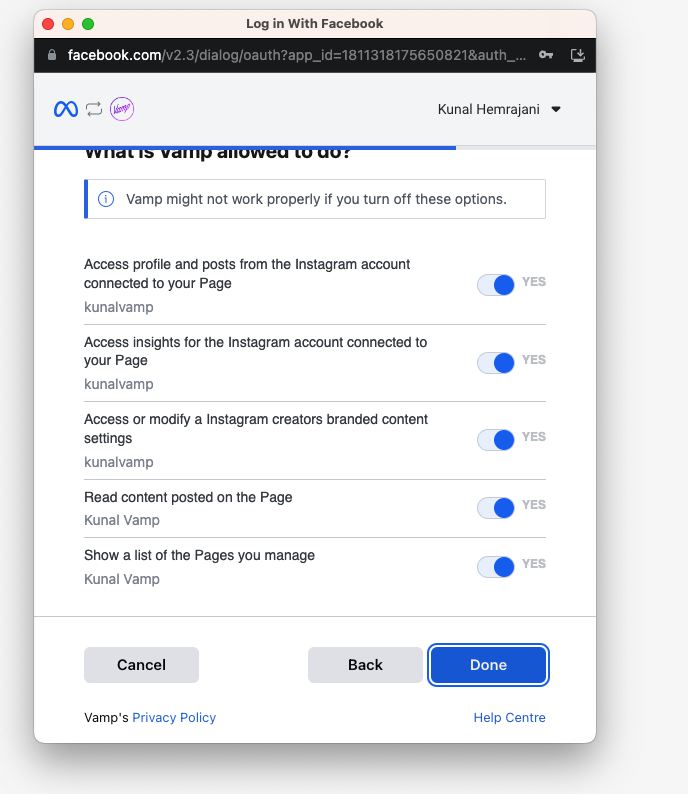Click the facebook.com URL address field
Image resolution: width=688 pixels, height=794 pixels.
[x=297, y=55]
